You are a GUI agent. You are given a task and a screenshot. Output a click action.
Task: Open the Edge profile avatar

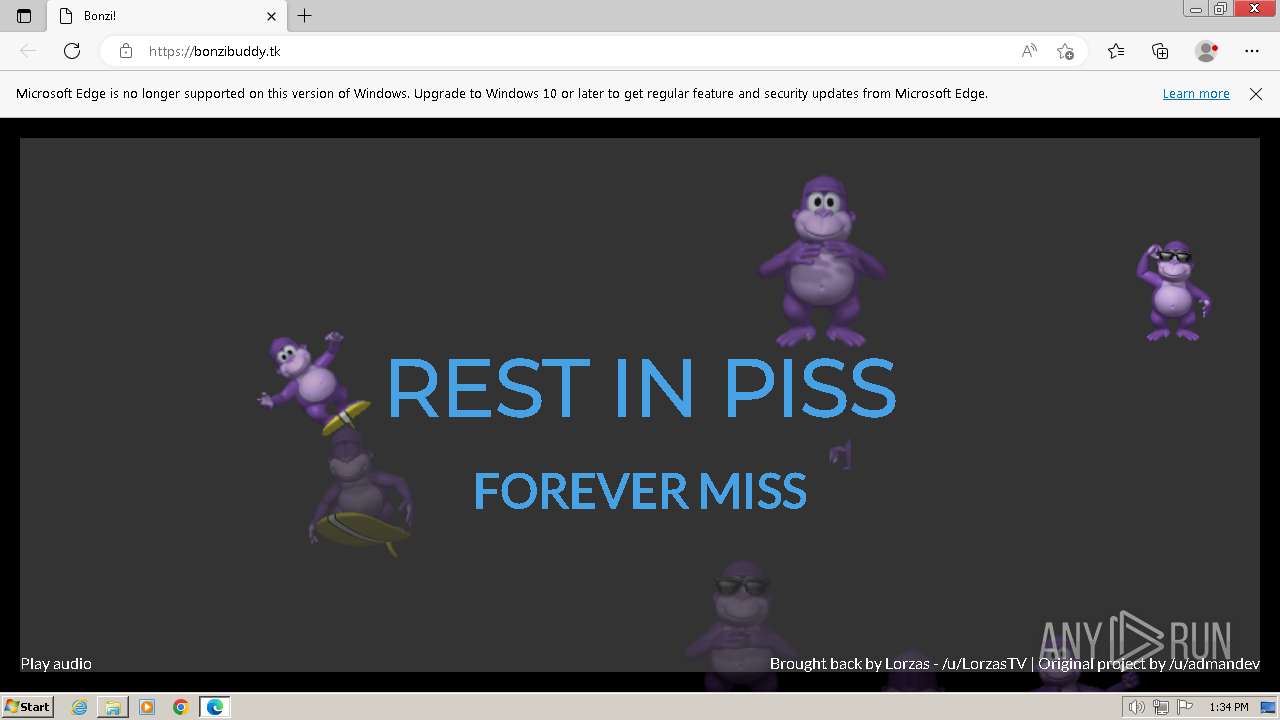coord(1206,51)
